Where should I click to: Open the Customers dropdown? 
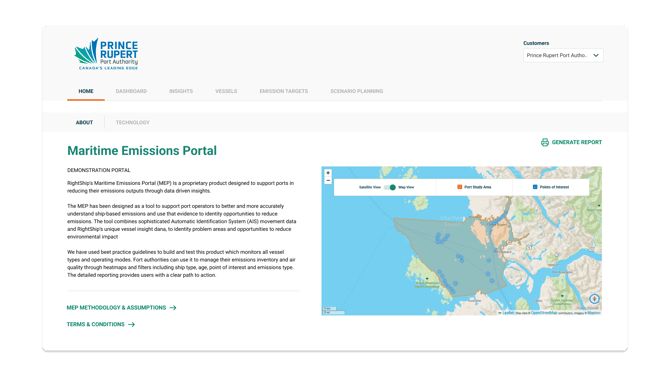(563, 56)
